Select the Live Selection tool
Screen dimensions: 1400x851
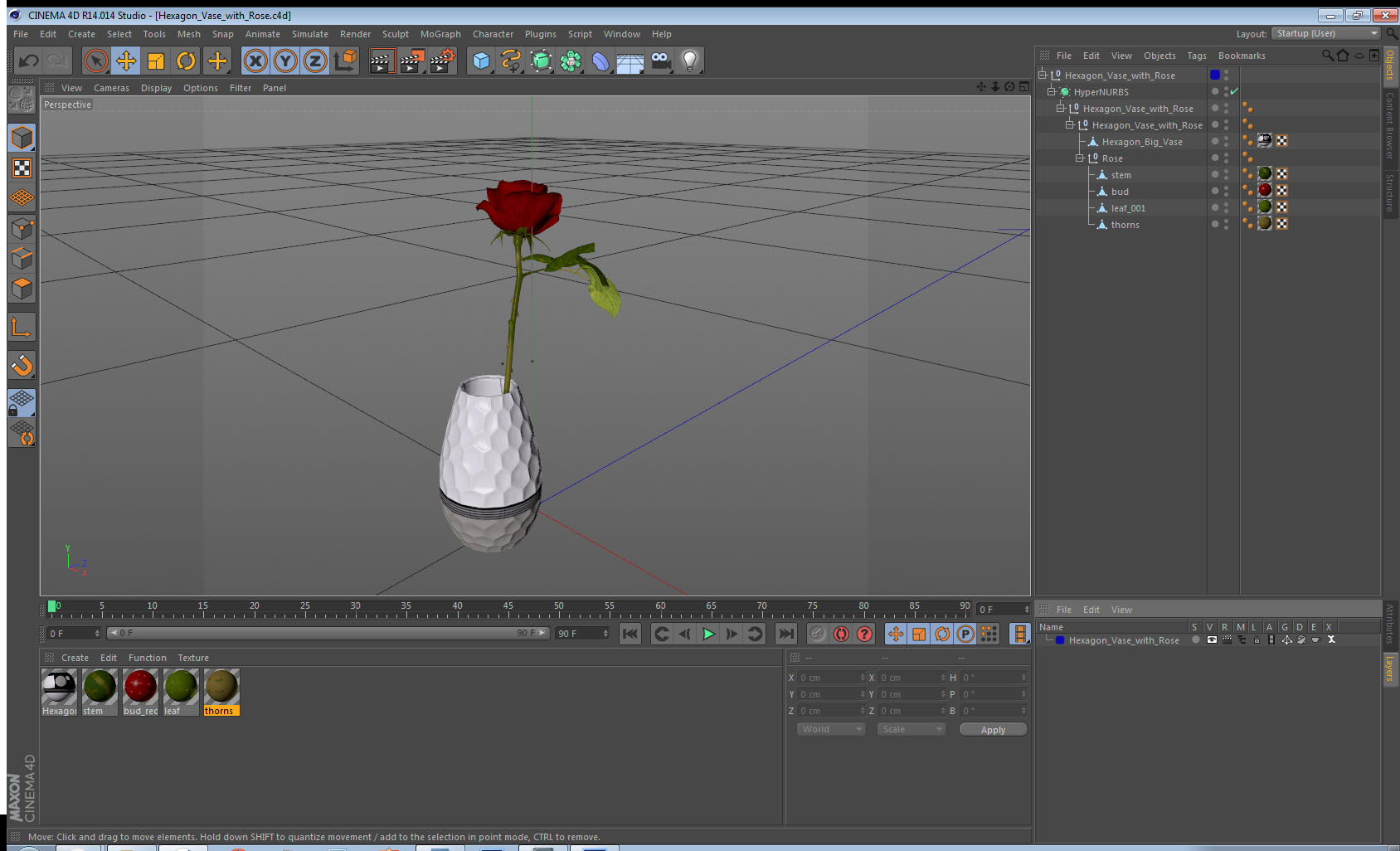point(96,61)
